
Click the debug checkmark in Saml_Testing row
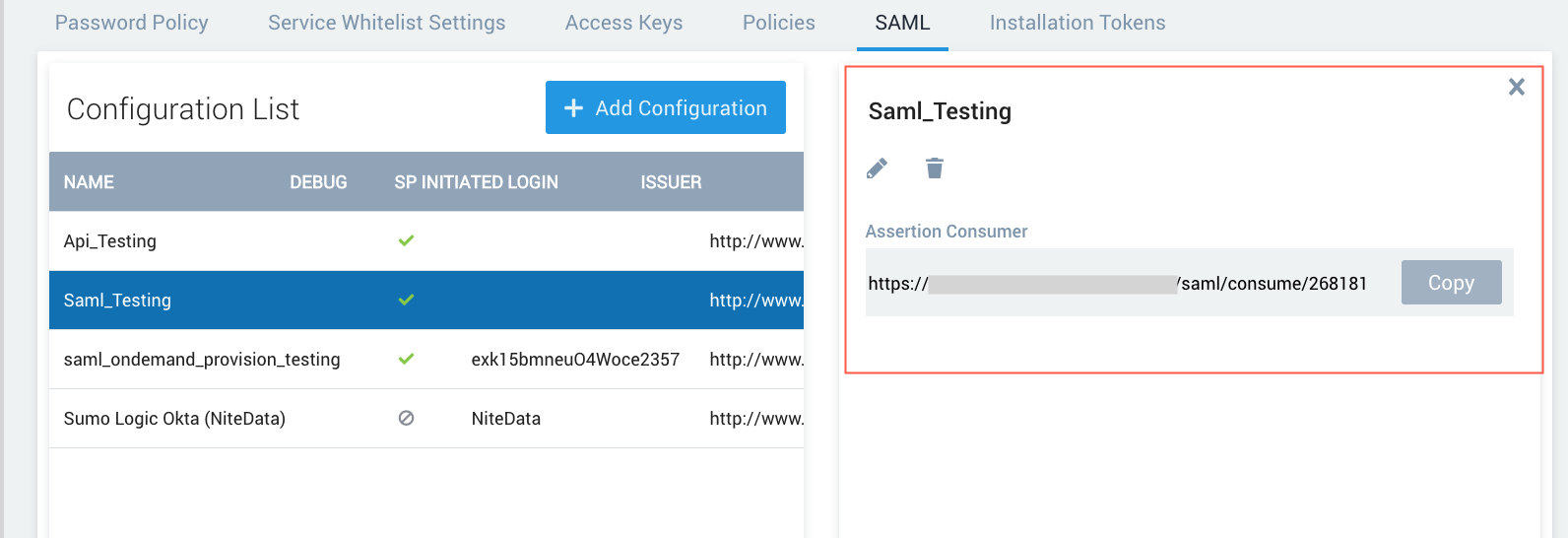pyautogui.click(x=406, y=300)
